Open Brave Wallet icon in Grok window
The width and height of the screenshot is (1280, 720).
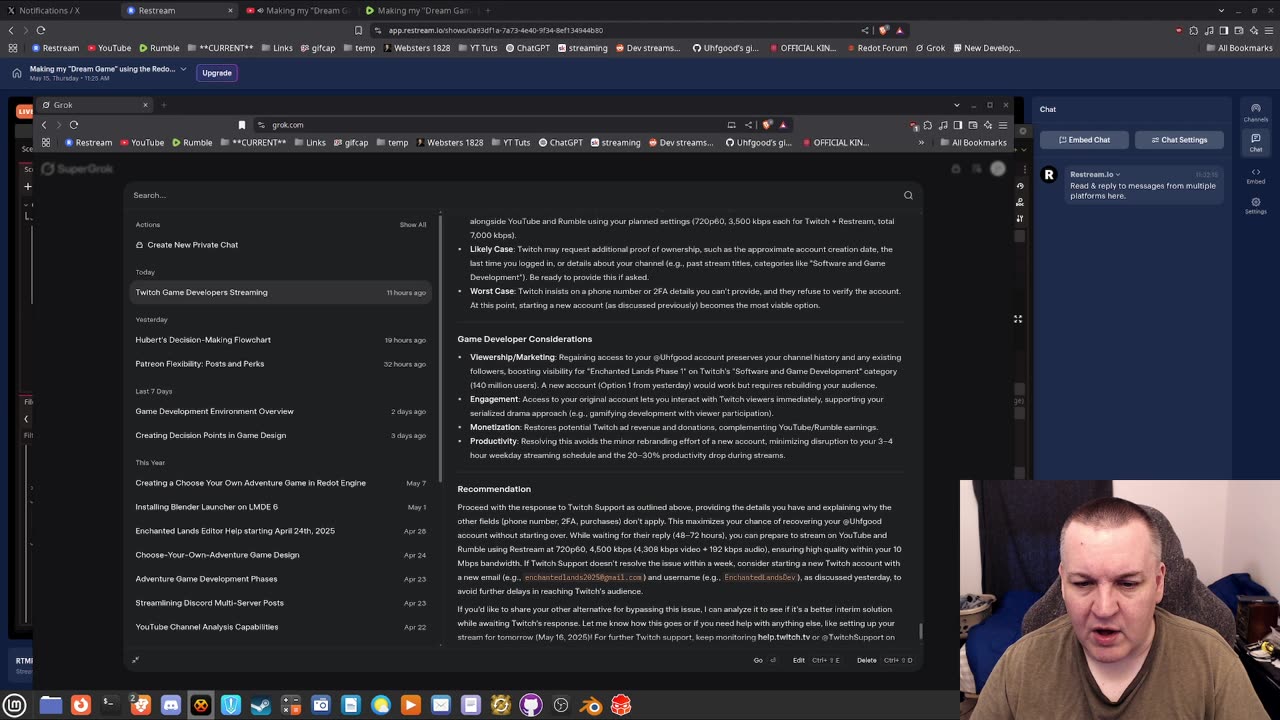(973, 125)
